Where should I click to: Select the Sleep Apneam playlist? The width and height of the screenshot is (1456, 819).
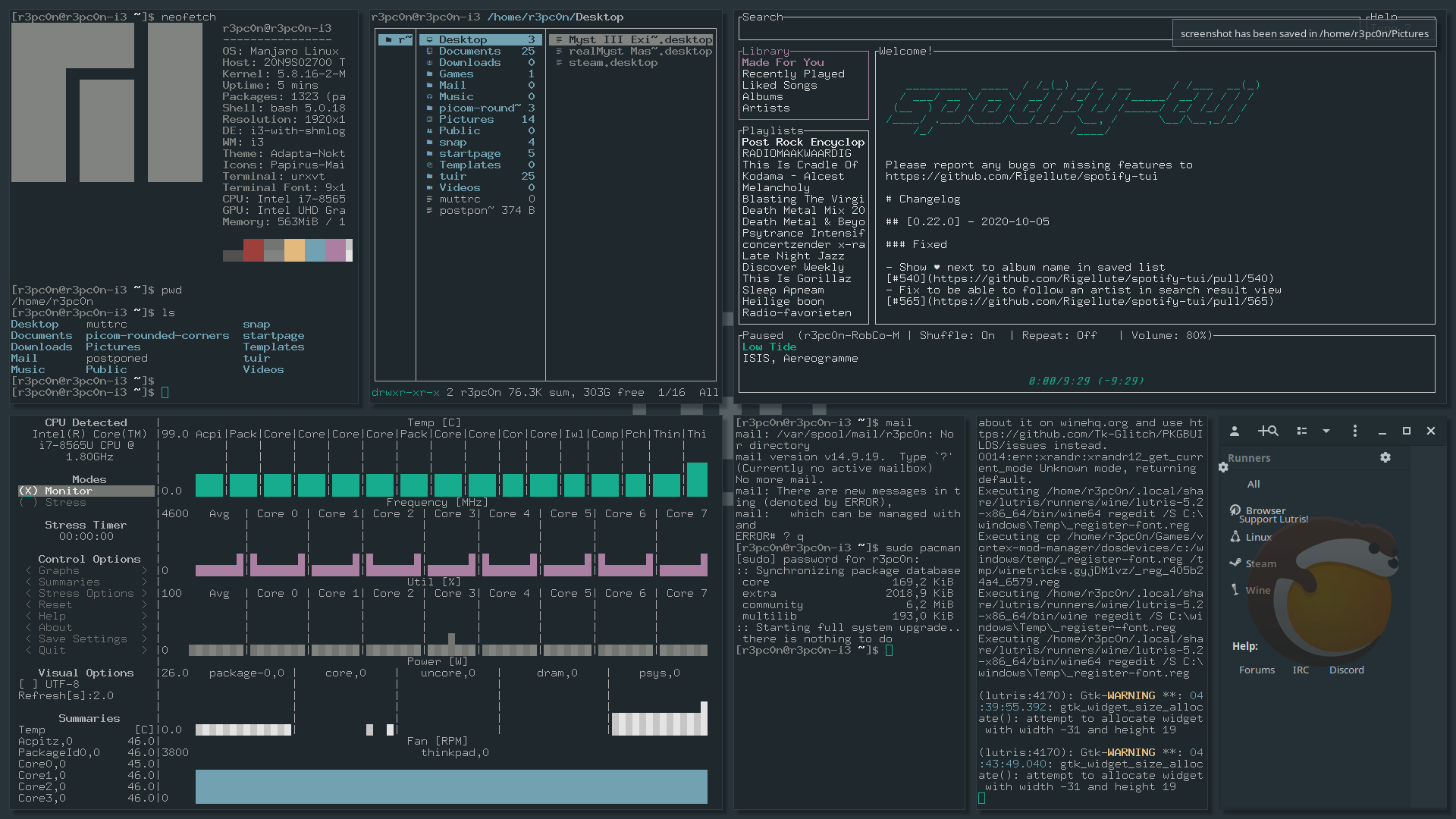click(x=783, y=290)
